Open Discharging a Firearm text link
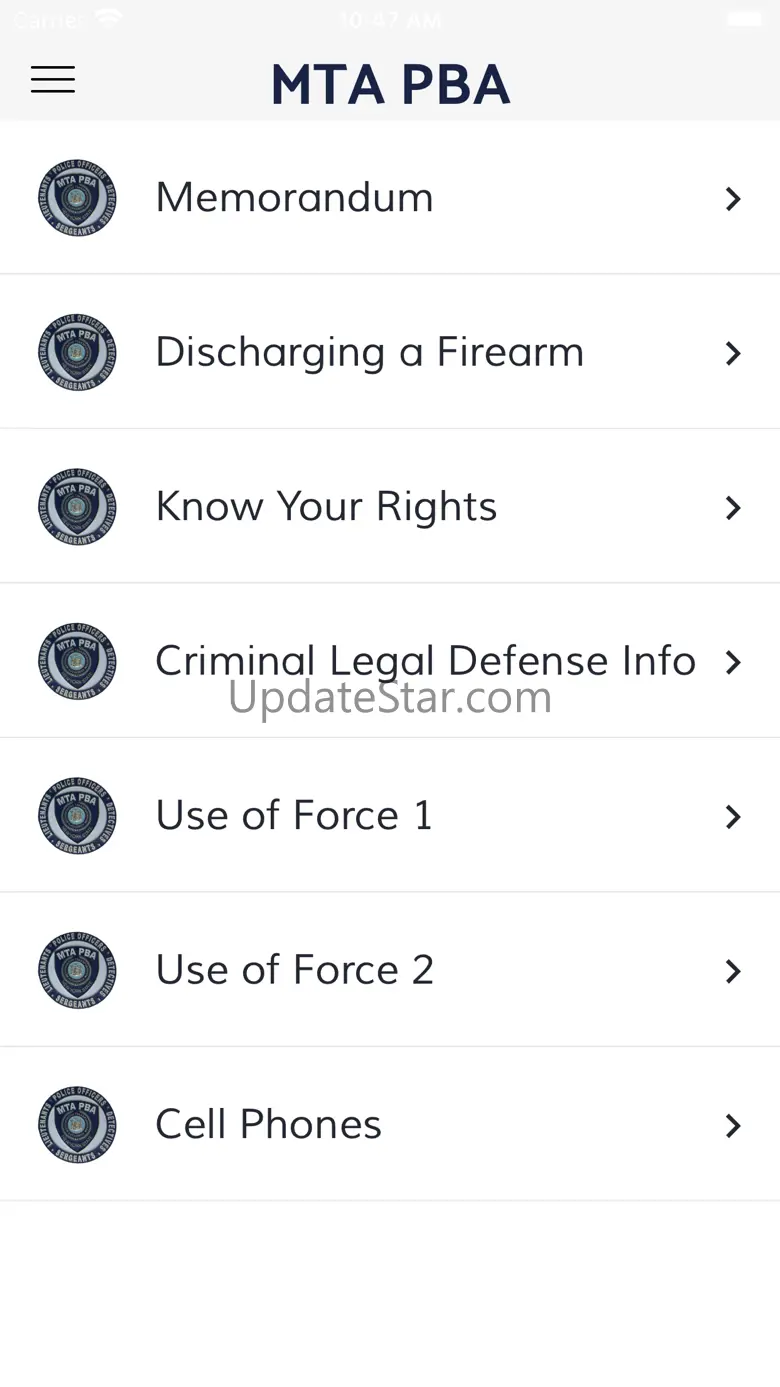This screenshot has height=1387, width=780. point(369,352)
